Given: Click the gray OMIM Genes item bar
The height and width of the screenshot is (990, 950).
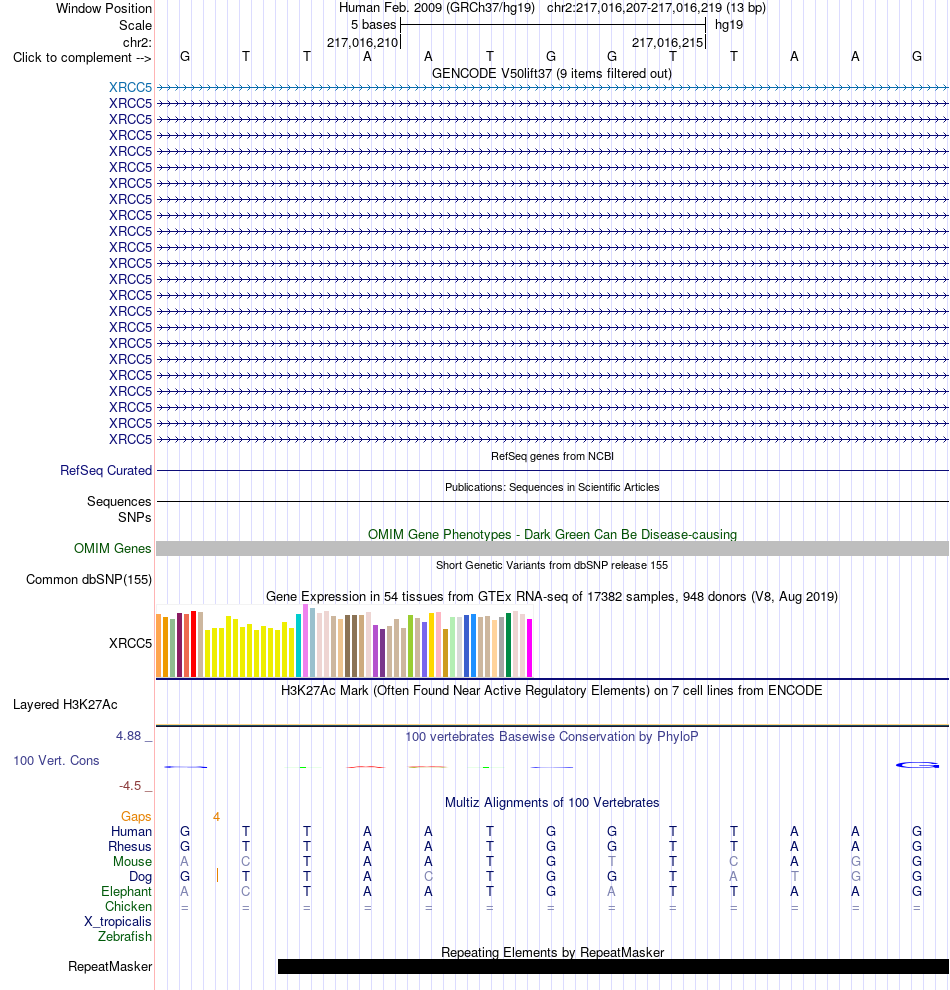Looking at the screenshot, I should coord(552,548).
